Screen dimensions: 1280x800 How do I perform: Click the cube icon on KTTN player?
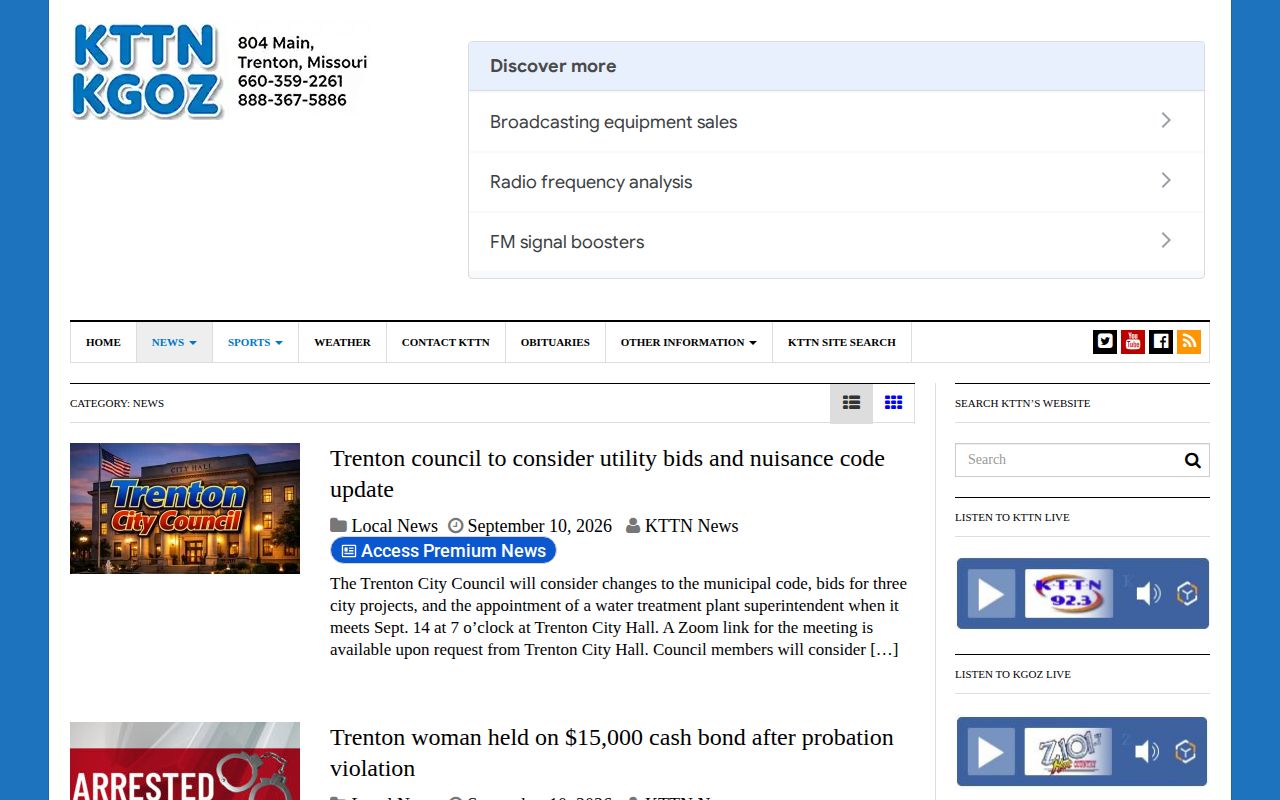(x=1187, y=594)
